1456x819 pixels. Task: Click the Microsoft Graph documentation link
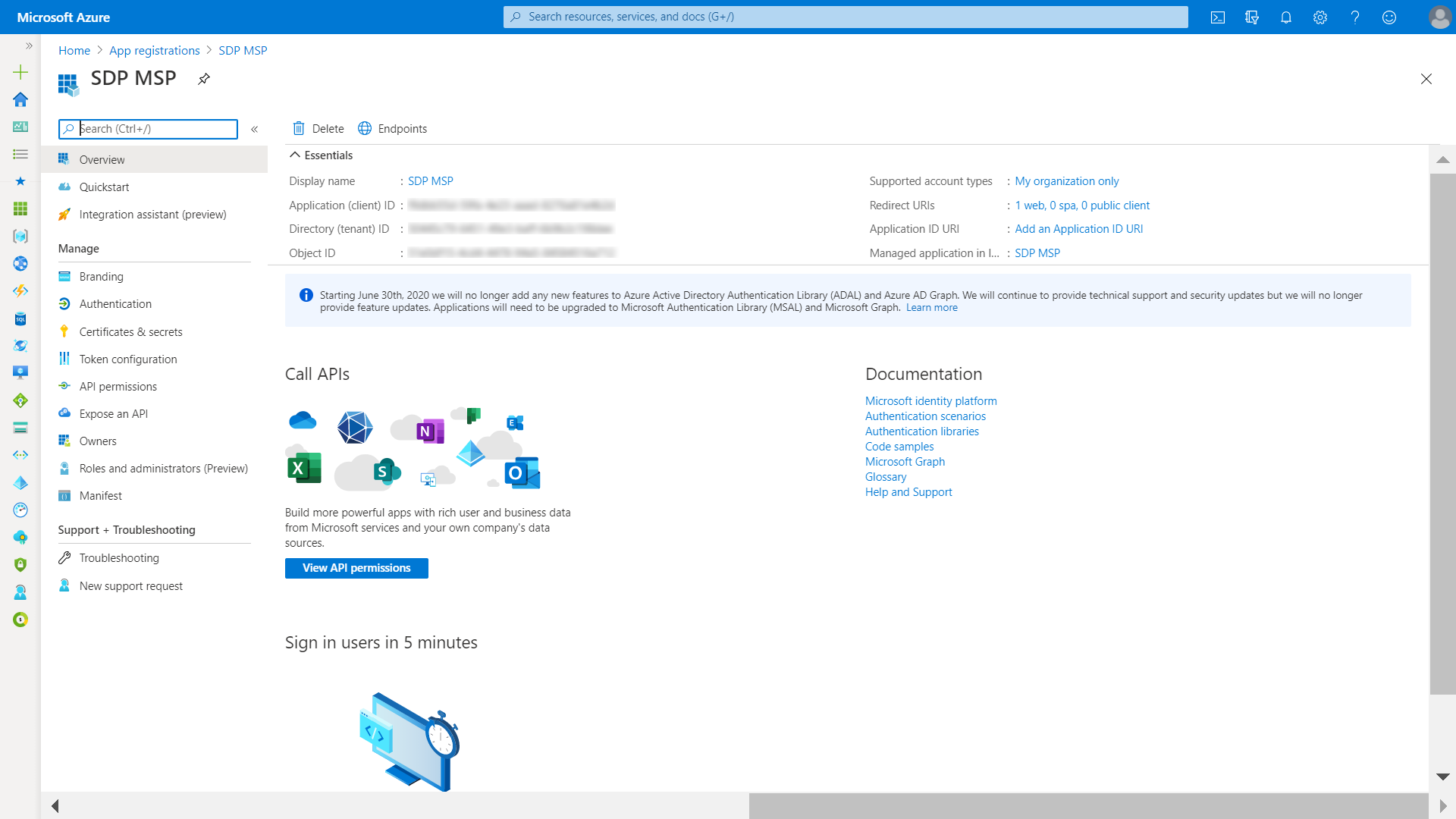pos(905,462)
